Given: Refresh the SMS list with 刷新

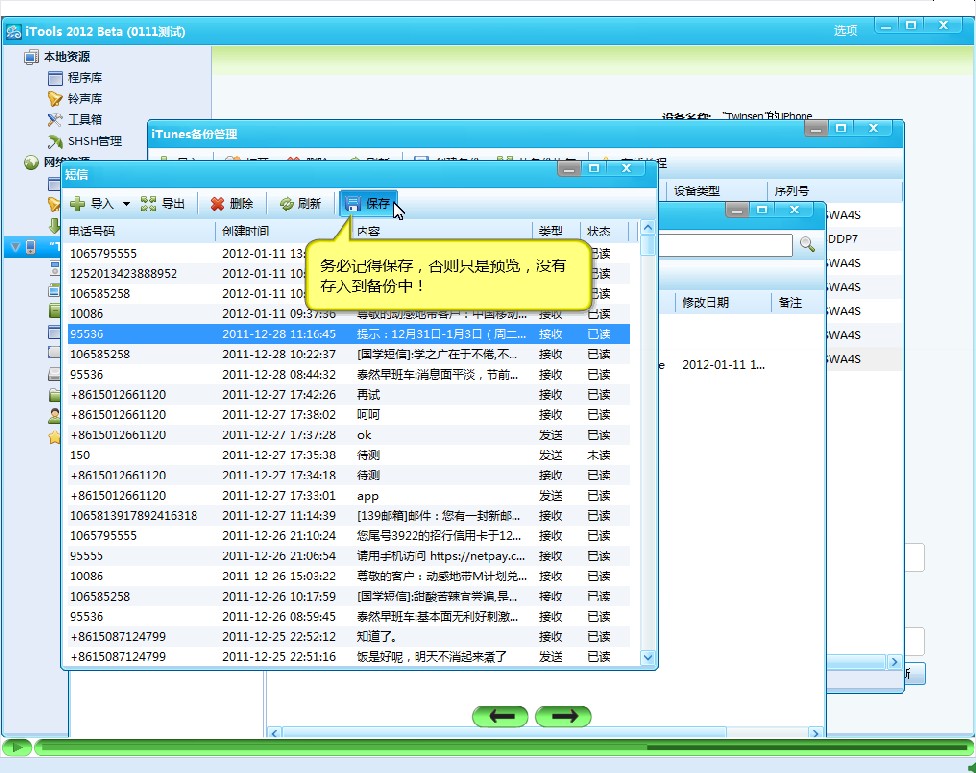Looking at the screenshot, I should [x=300, y=203].
